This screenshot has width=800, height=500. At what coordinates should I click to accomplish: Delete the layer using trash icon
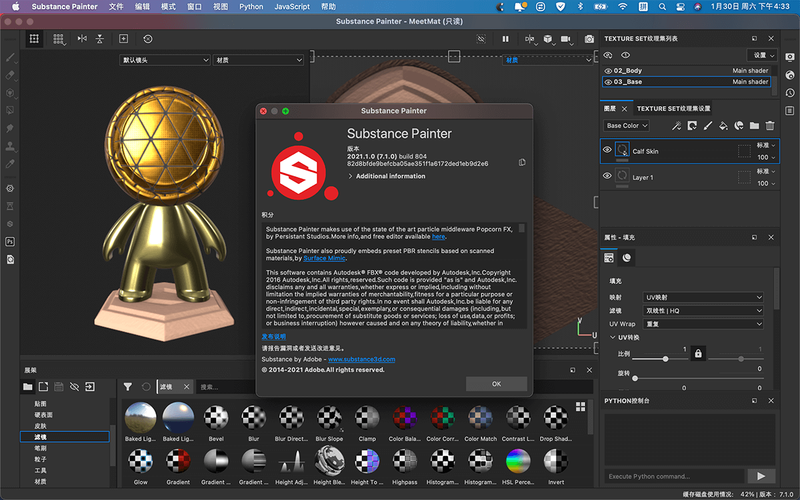click(x=770, y=126)
